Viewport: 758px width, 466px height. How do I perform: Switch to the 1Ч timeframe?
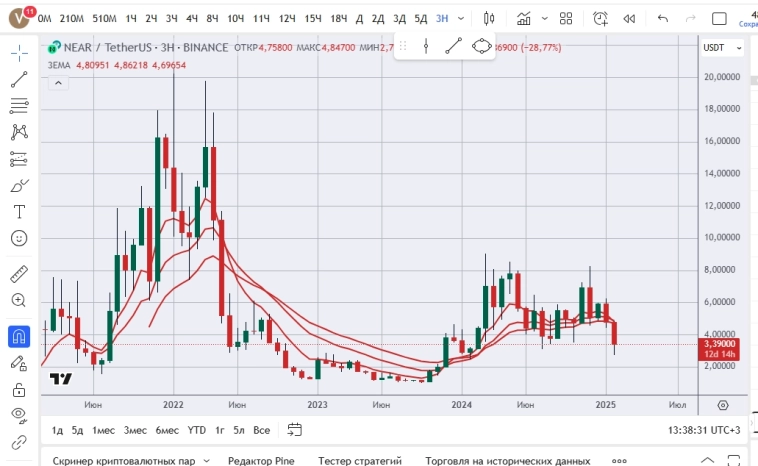pos(131,18)
